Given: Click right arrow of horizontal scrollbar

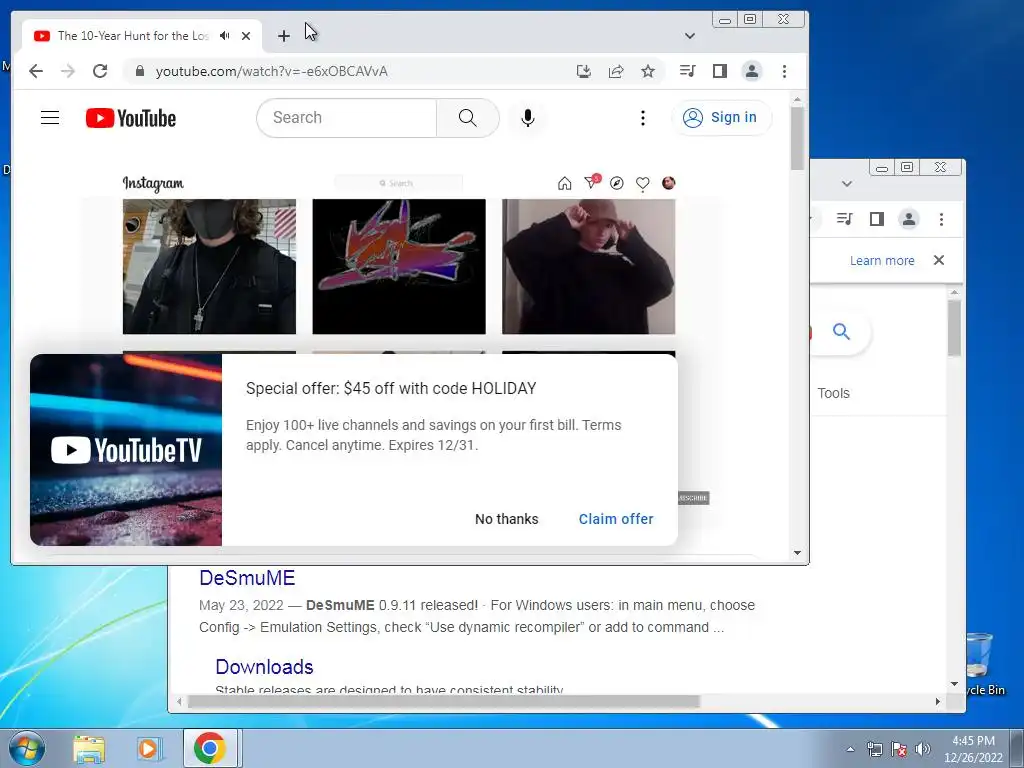Looking at the screenshot, I should tap(938, 701).
